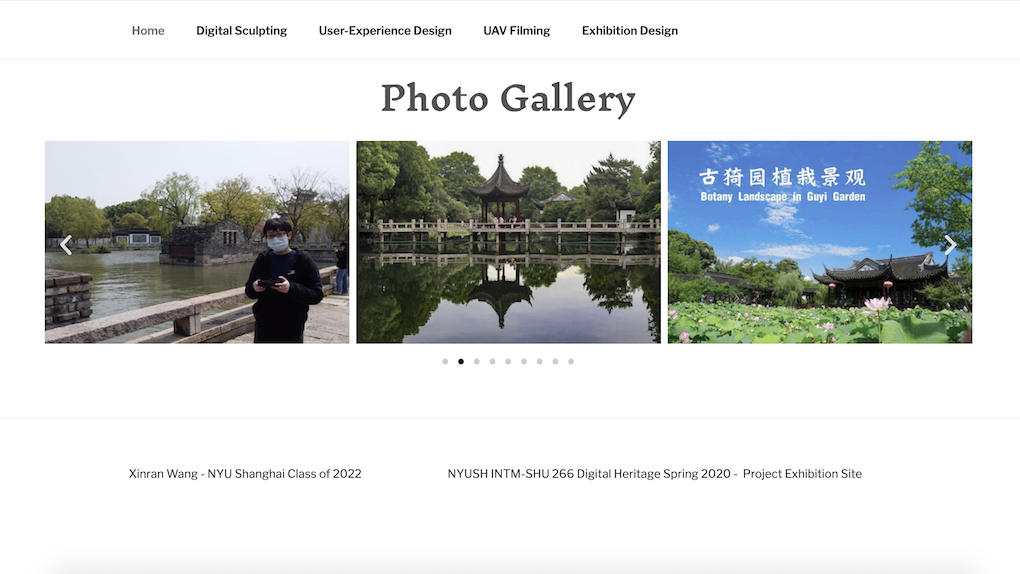Select the fourth carousel pagination dot
Viewport: 1020px width, 574px height.
point(492,362)
